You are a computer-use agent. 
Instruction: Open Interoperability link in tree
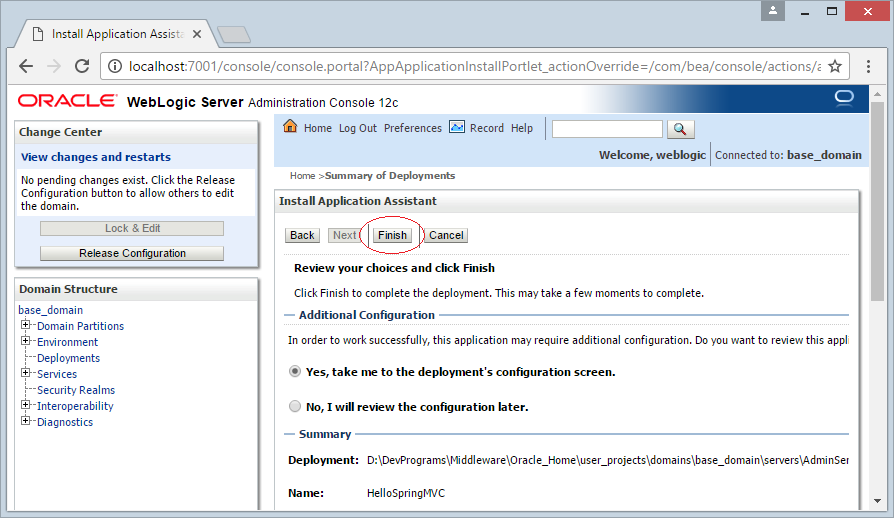pyautogui.click(x=75, y=406)
